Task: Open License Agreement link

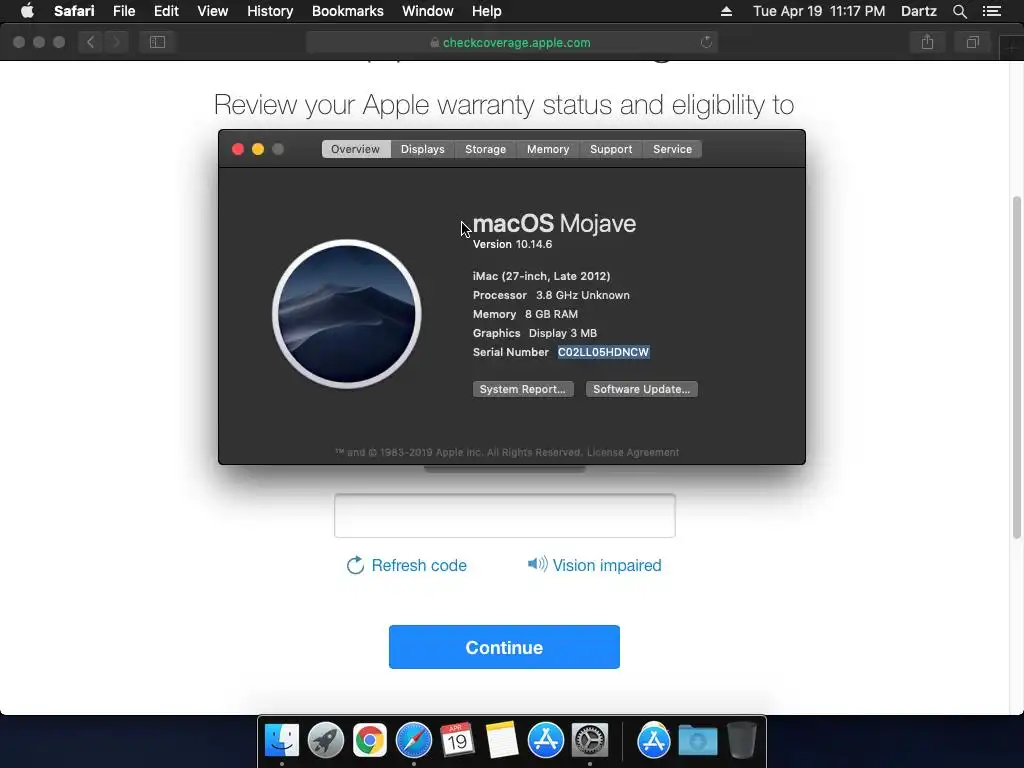Action: pyautogui.click(x=633, y=452)
